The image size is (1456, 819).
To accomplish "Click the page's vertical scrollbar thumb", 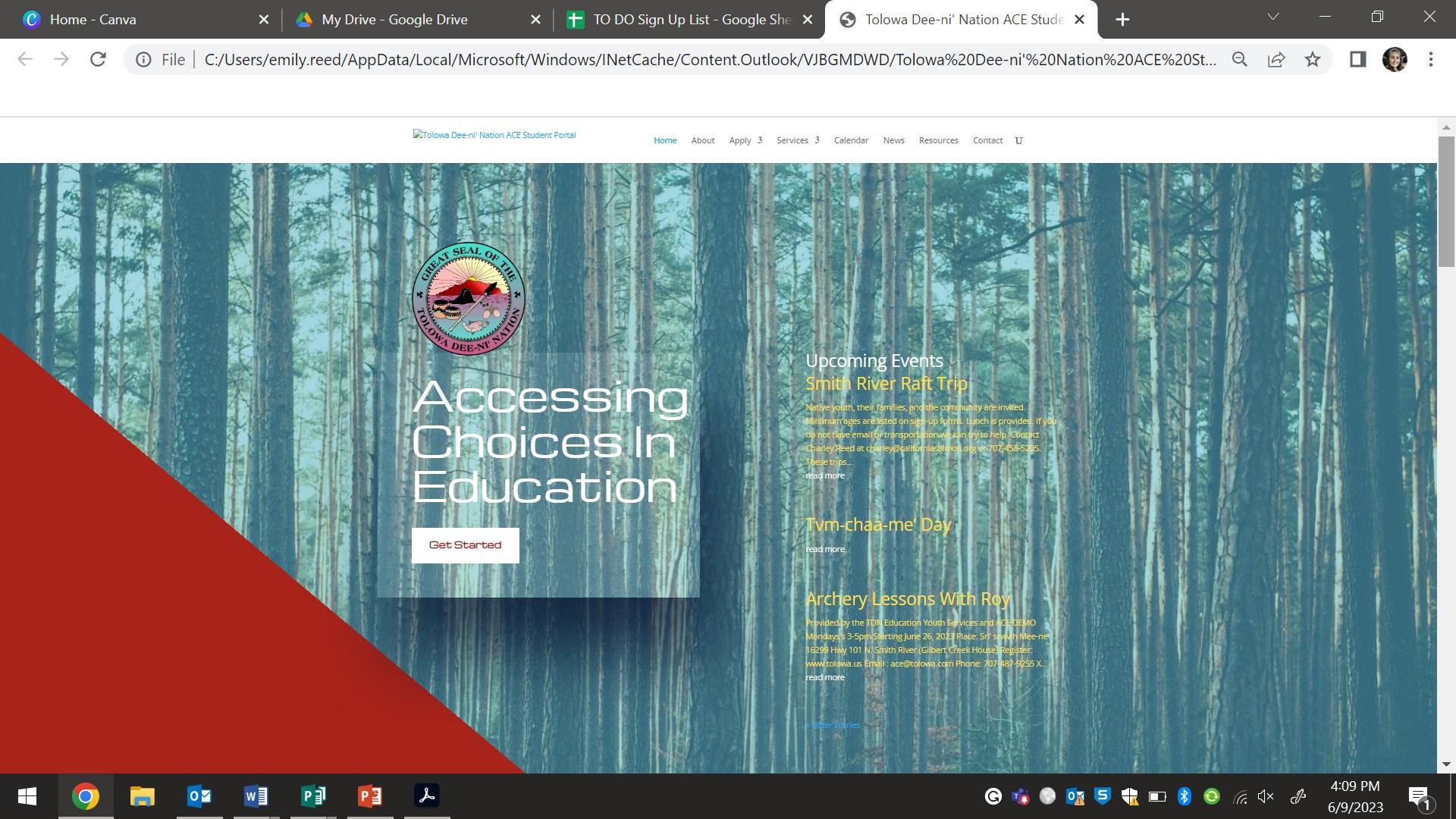I will 1446,201.
